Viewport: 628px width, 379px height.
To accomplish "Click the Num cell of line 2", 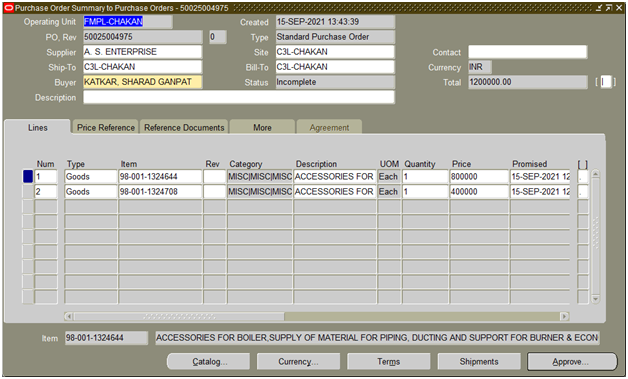I will click(46, 192).
